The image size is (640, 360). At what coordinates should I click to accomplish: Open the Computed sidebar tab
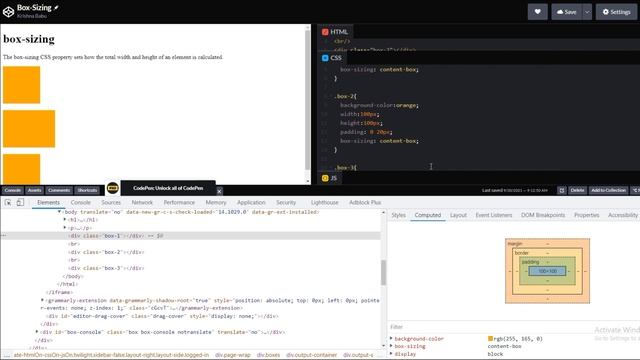(x=428, y=215)
